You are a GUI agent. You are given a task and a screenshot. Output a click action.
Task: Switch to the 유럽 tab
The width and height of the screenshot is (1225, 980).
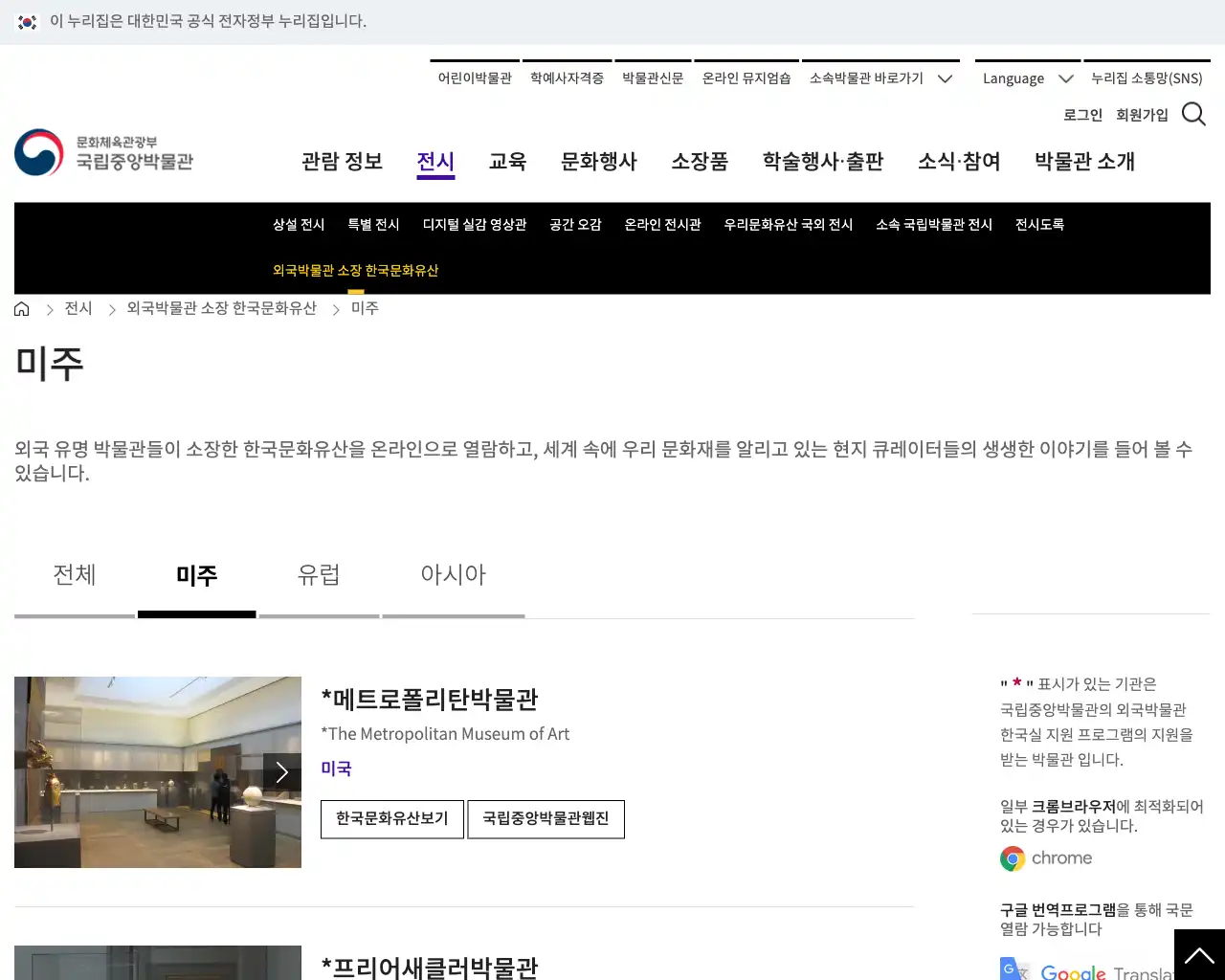(x=319, y=575)
